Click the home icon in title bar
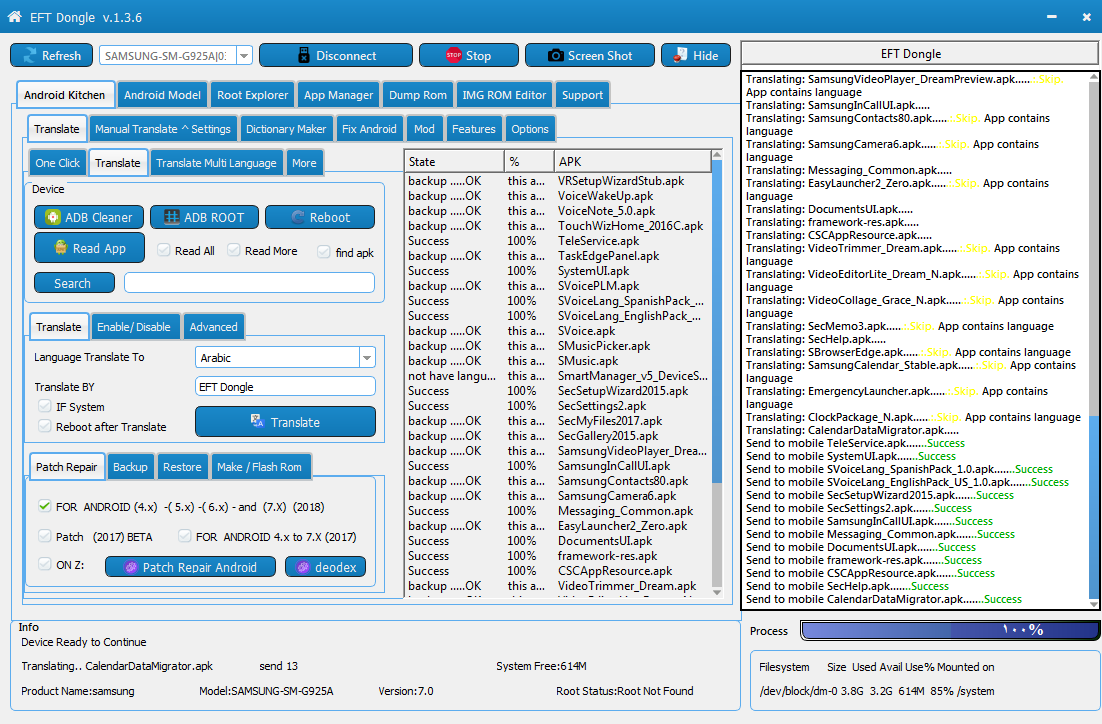This screenshot has height=724, width=1102. click(x=14, y=17)
